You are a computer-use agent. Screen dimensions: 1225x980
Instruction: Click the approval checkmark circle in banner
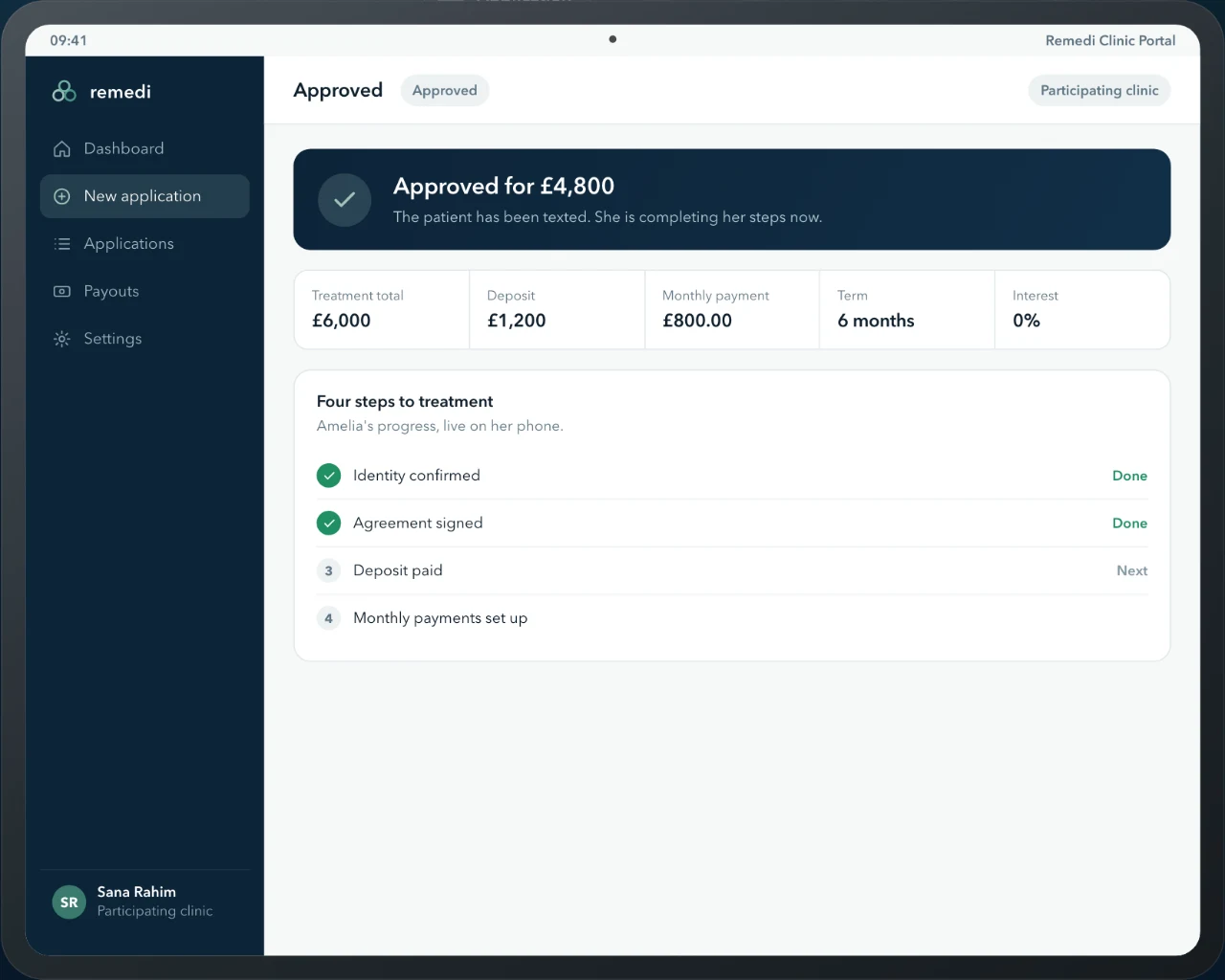pyautogui.click(x=345, y=200)
